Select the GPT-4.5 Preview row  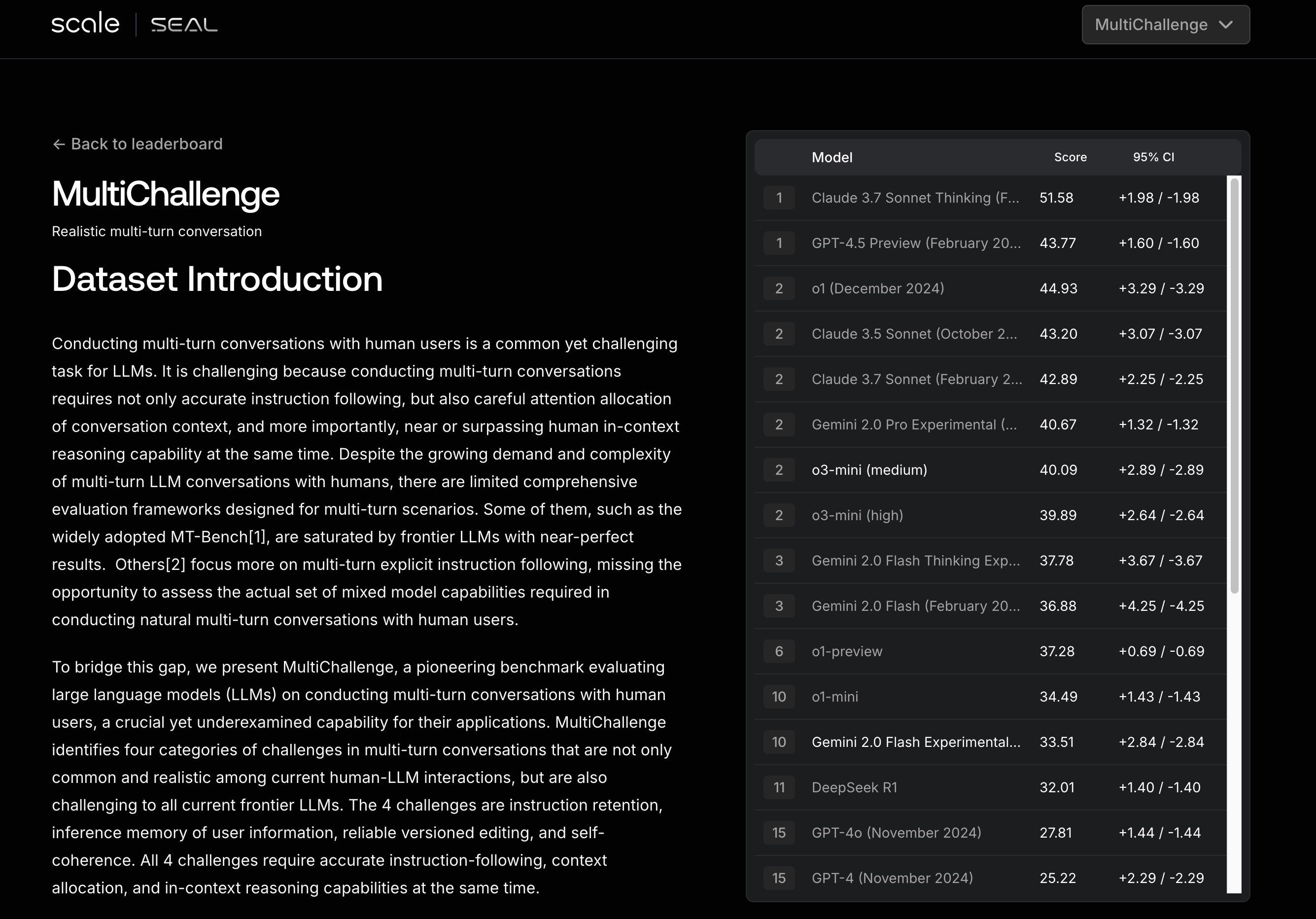coord(915,243)
